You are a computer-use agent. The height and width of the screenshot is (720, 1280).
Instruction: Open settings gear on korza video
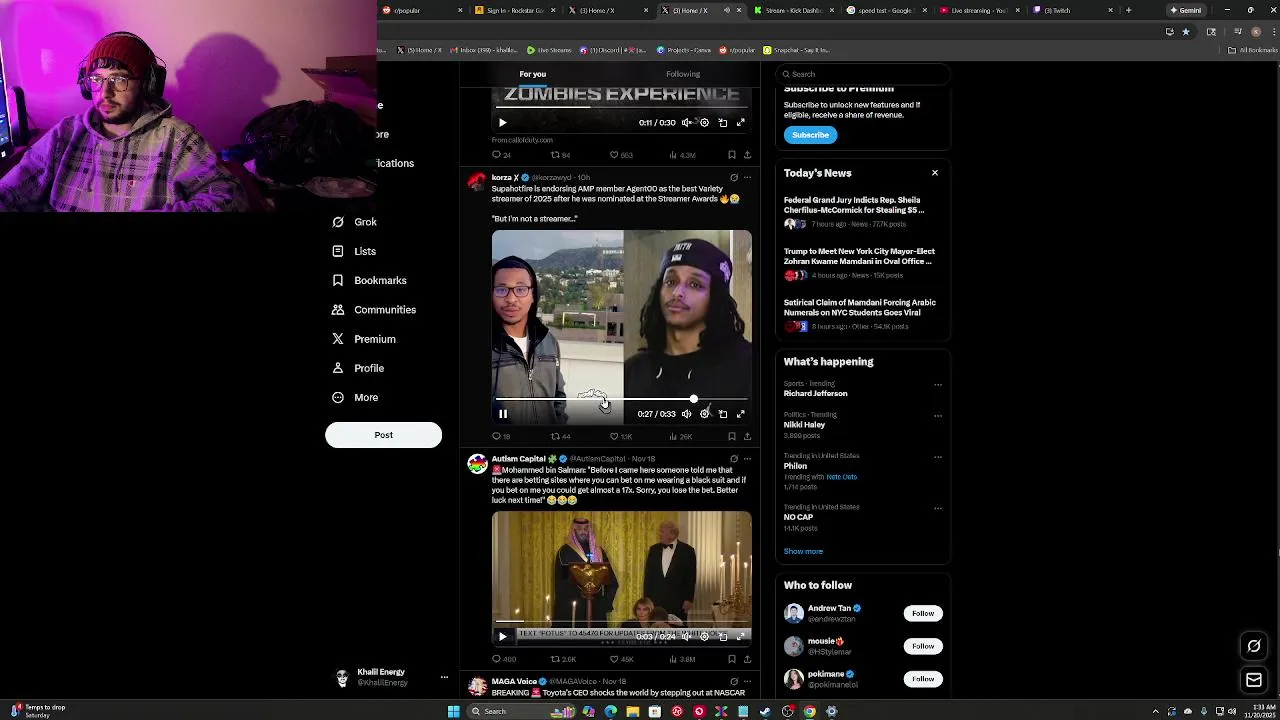(704, 414)
